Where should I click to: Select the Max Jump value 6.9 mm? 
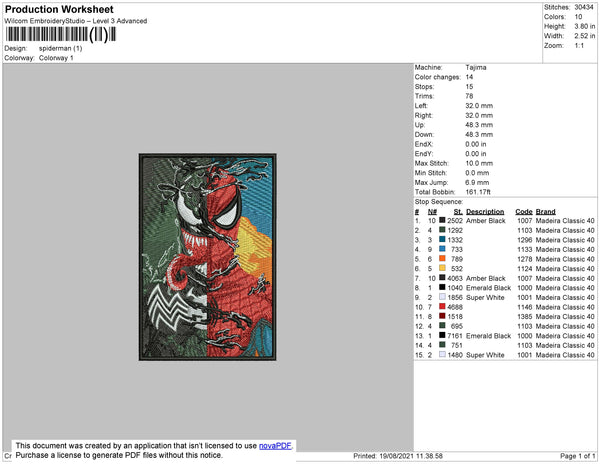477,182
